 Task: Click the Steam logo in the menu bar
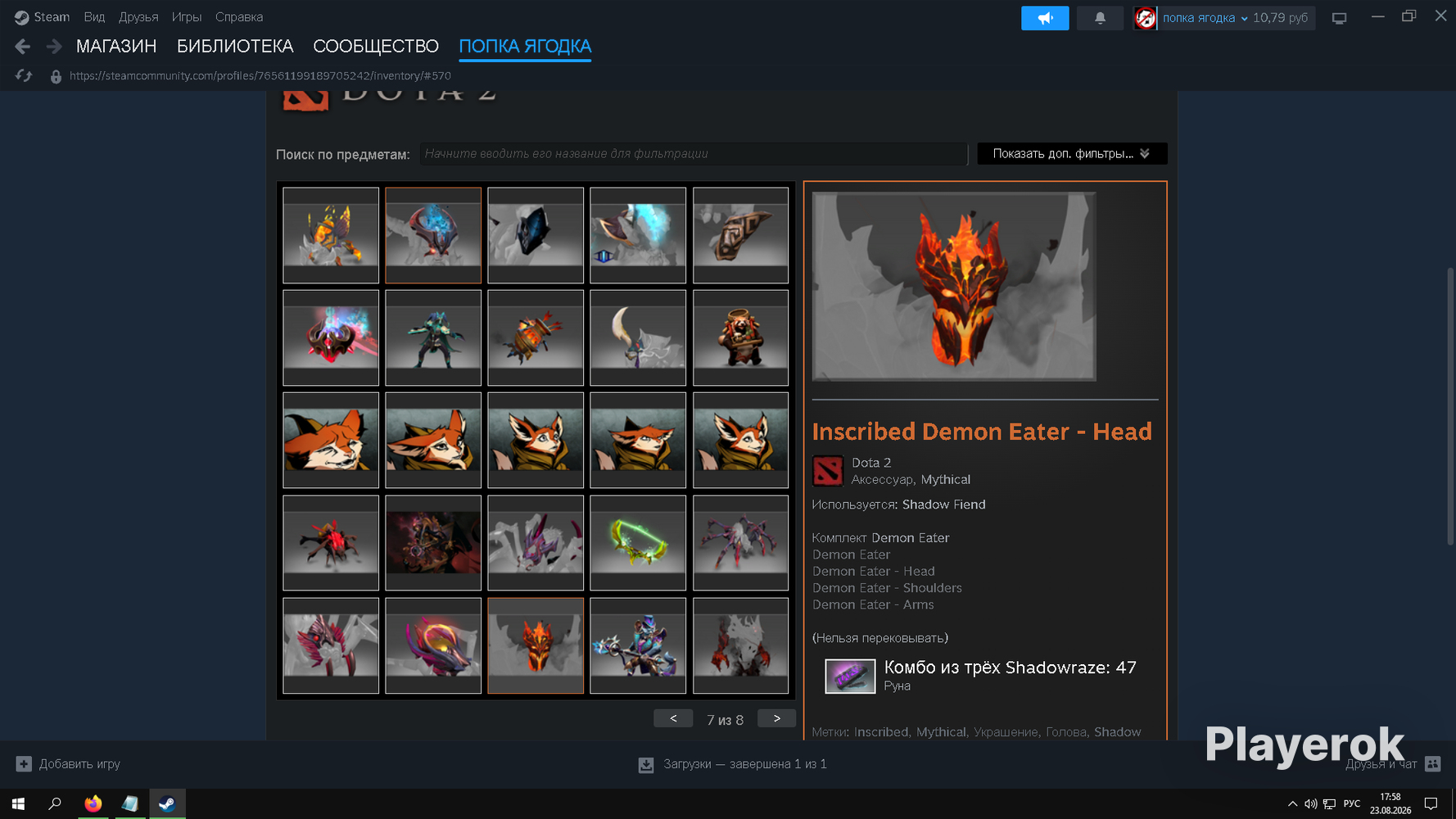22,17
